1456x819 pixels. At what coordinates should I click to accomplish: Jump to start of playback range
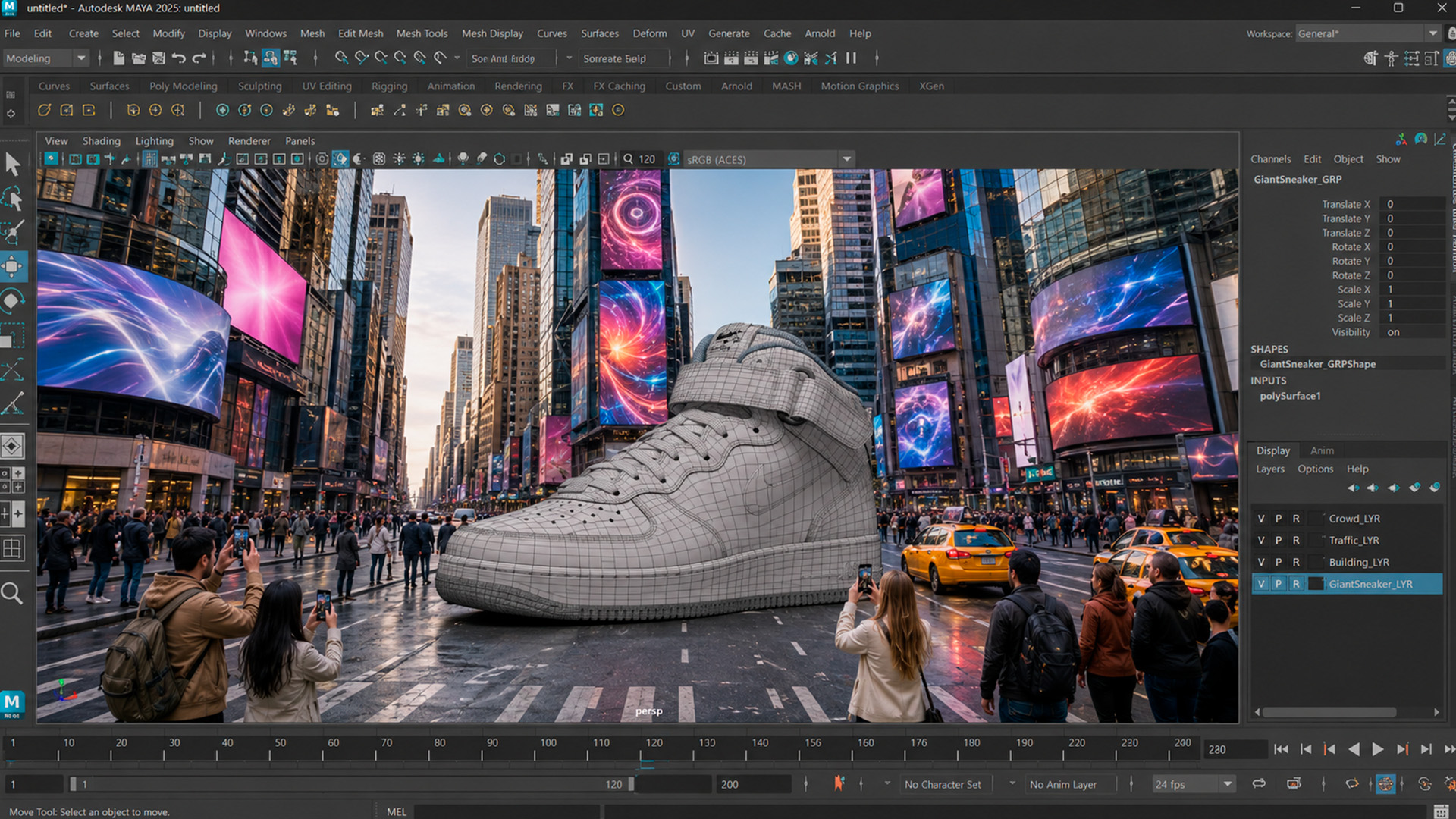[x=1282, y=749]
